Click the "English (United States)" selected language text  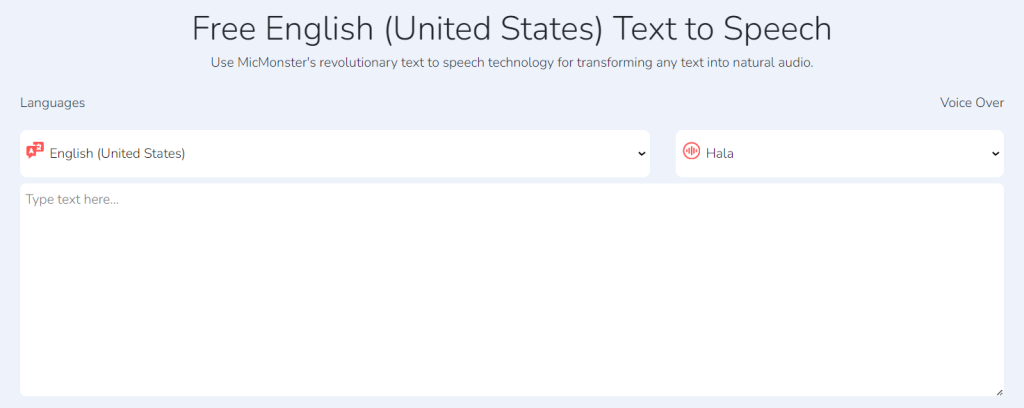[117, 153]
